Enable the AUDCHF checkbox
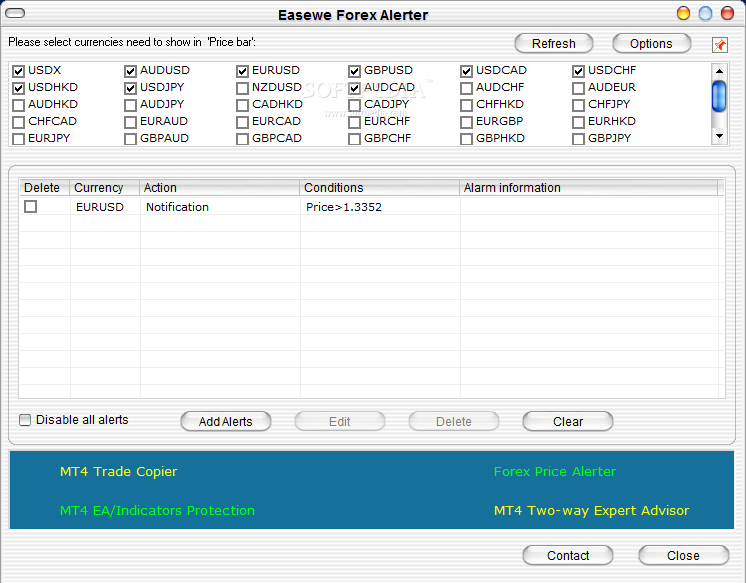746x583 pixels. point(466,88)
